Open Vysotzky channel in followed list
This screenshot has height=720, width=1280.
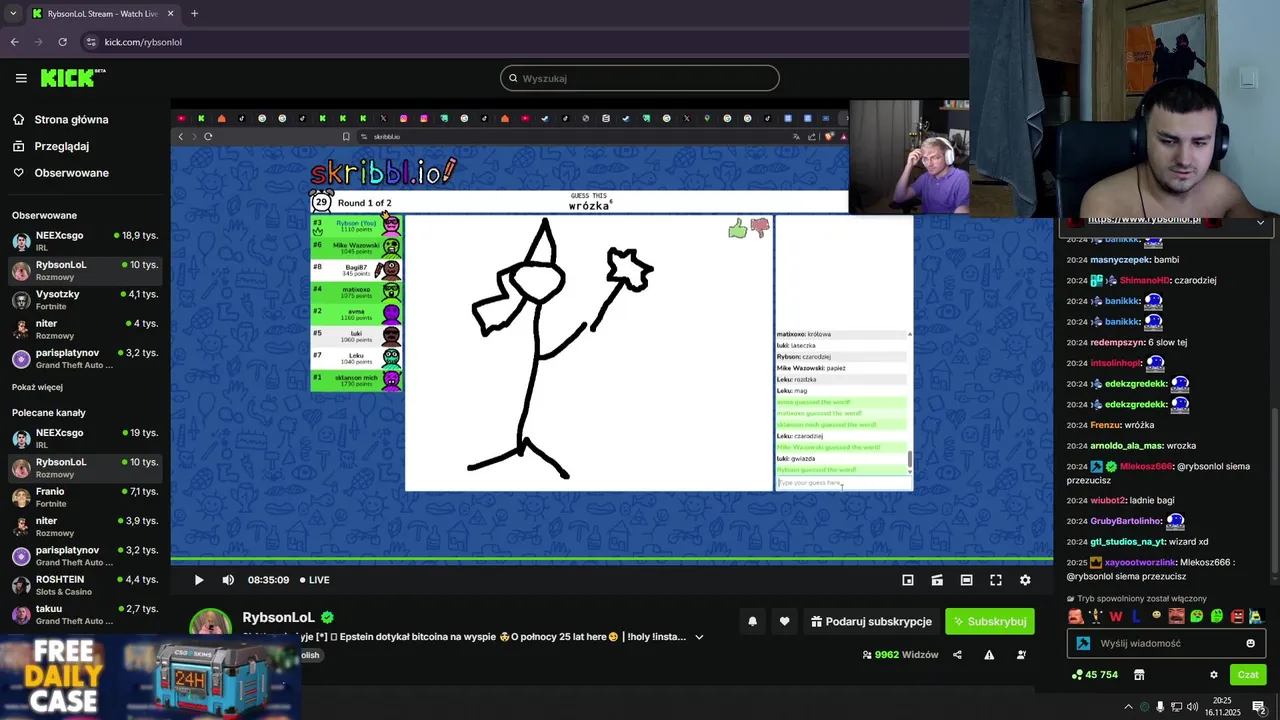(x=85, y=300)
